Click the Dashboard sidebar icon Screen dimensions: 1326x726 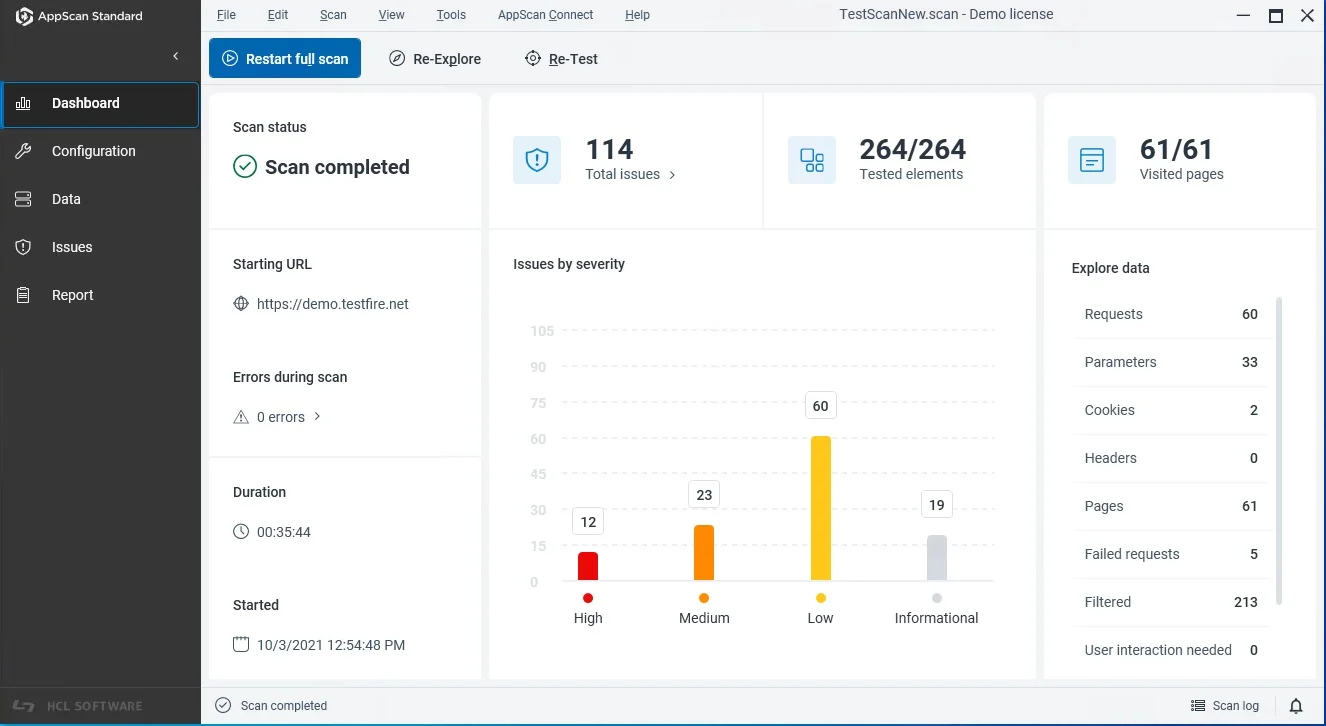pyautogui.click(x=22, y=103)
